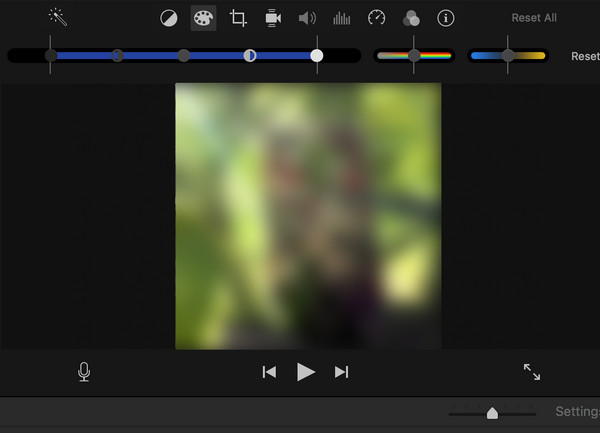Play the video preview
This screenshot has height=433, width=600.
pos(306,372)
